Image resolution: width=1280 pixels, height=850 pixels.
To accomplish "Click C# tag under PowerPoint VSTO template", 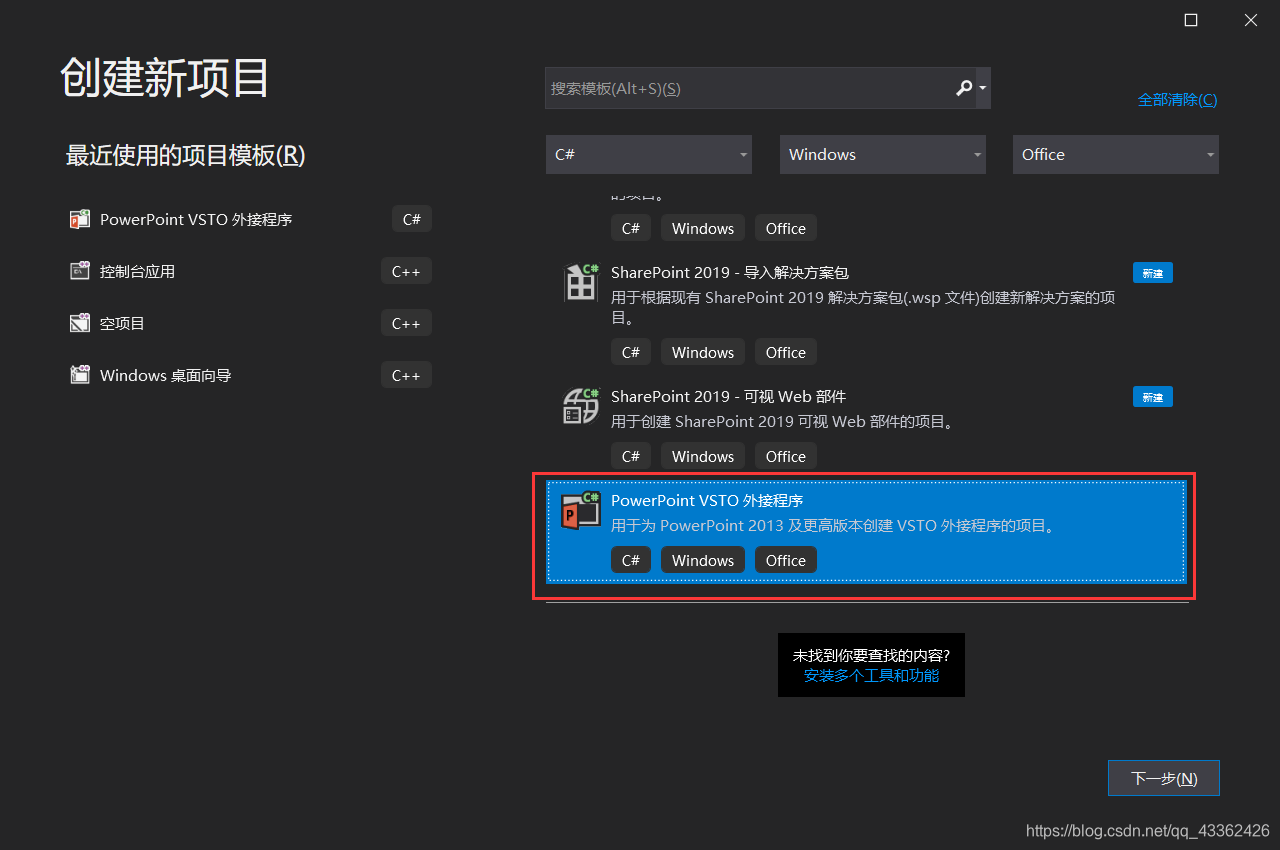I will coord(631,560).
